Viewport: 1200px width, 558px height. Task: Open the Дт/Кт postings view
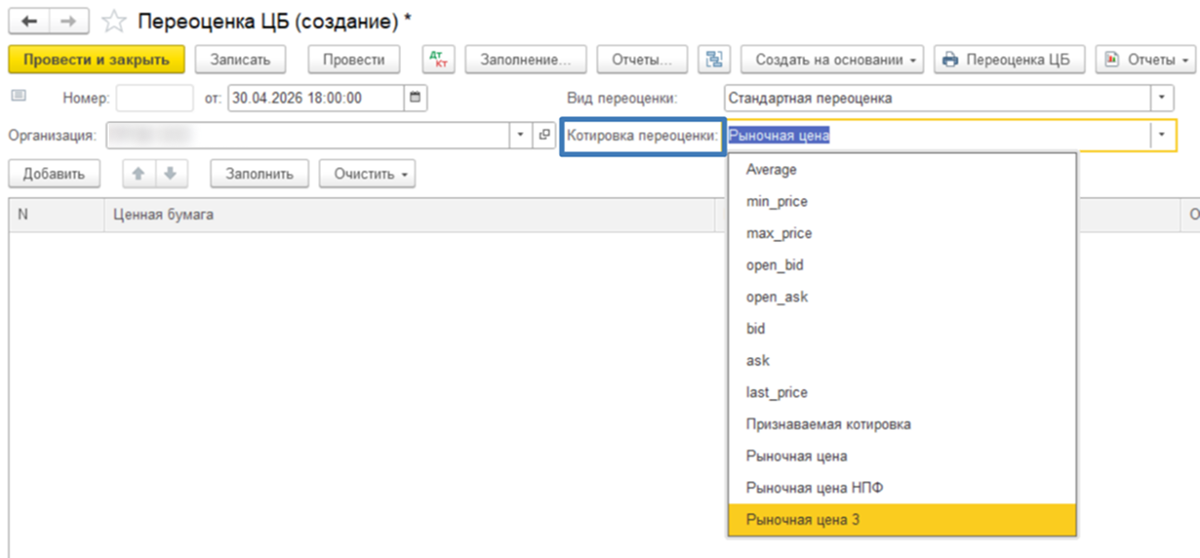click(436, 59)
